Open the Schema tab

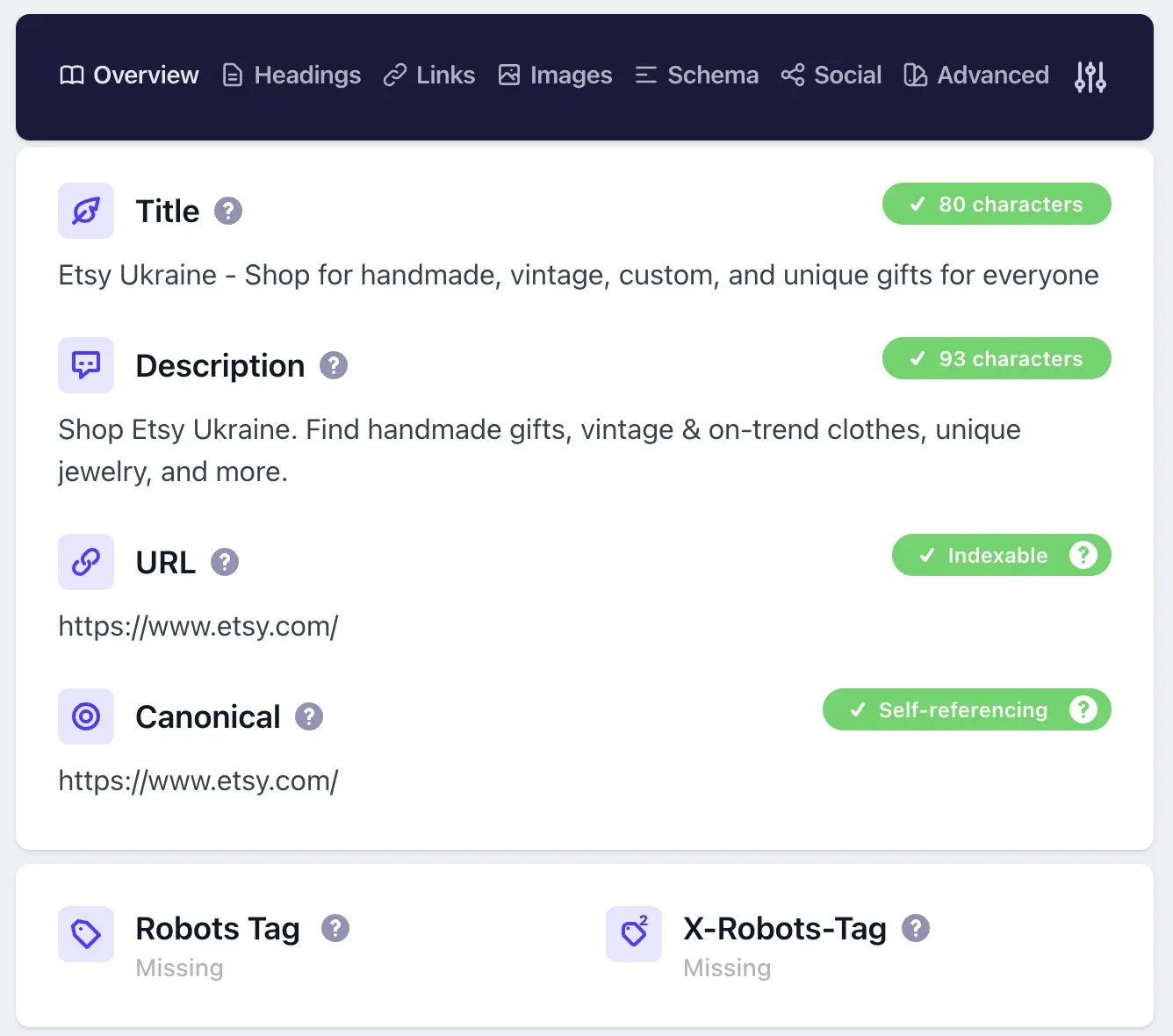coord(696,76)
